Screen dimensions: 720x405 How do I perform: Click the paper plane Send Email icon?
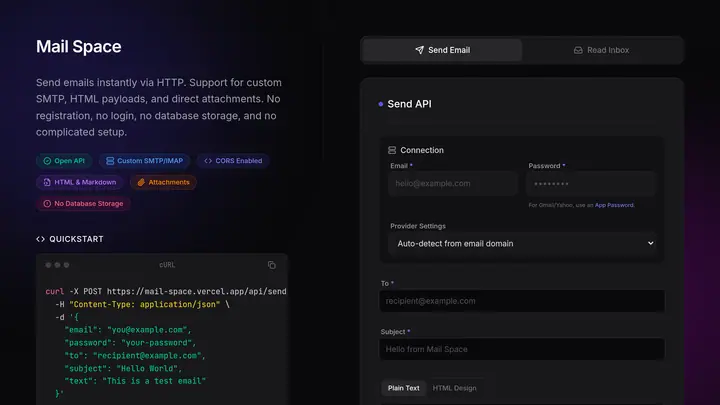pyautogui.click(x=419, y=50)
